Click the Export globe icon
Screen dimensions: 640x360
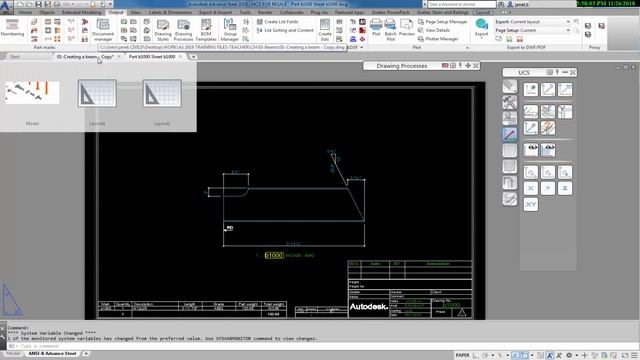[x=482, y=24]
